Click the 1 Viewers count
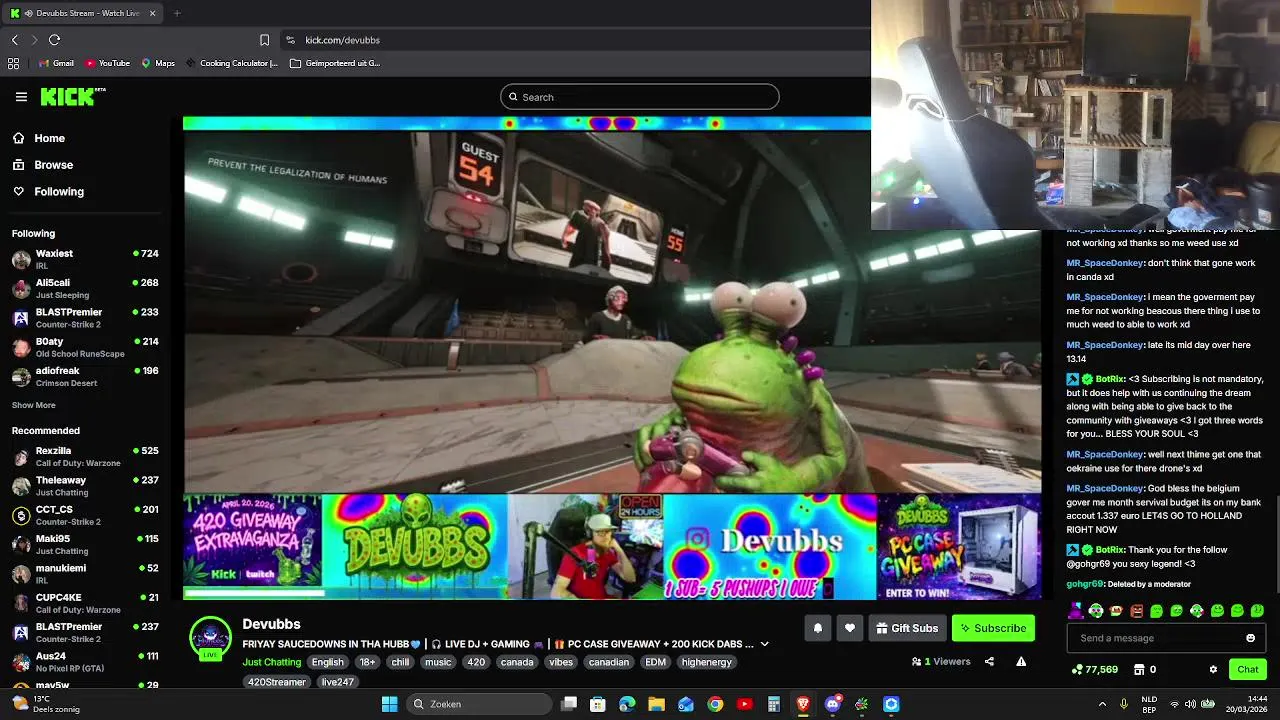The image size is (1280, 720). pyautogui.click(x=940, y=661)
